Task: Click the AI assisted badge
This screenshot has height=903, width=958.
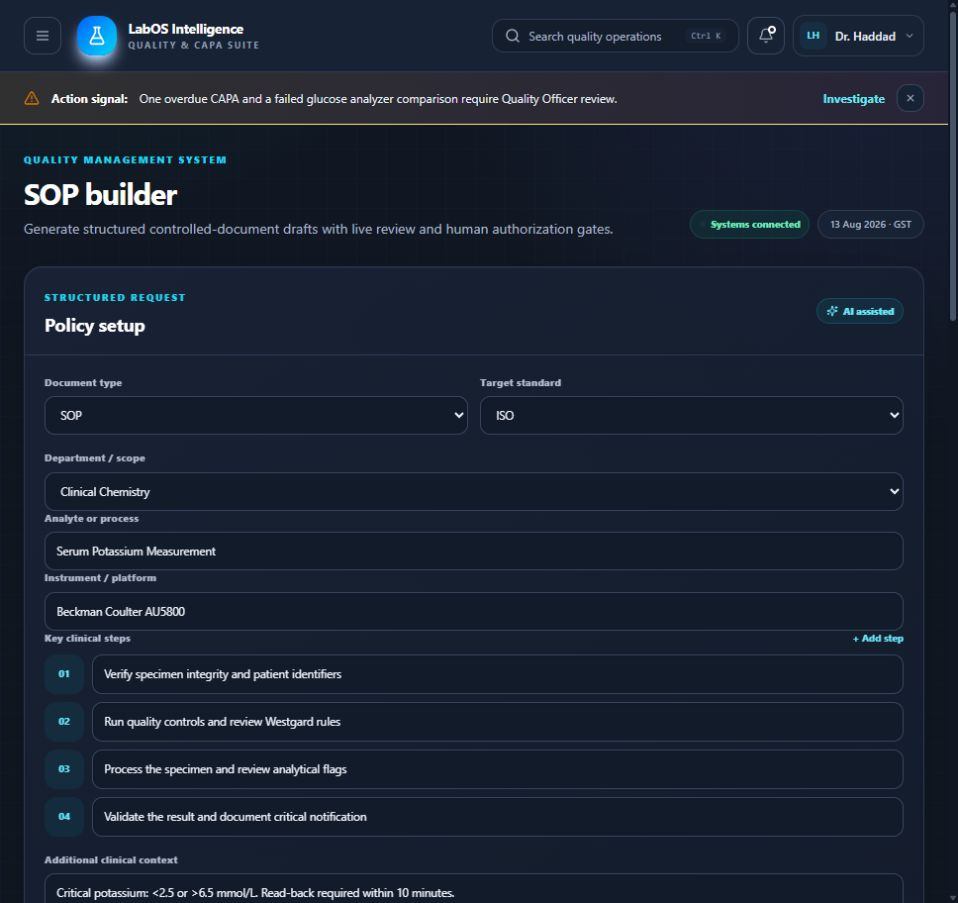Action: pos(860,311)
